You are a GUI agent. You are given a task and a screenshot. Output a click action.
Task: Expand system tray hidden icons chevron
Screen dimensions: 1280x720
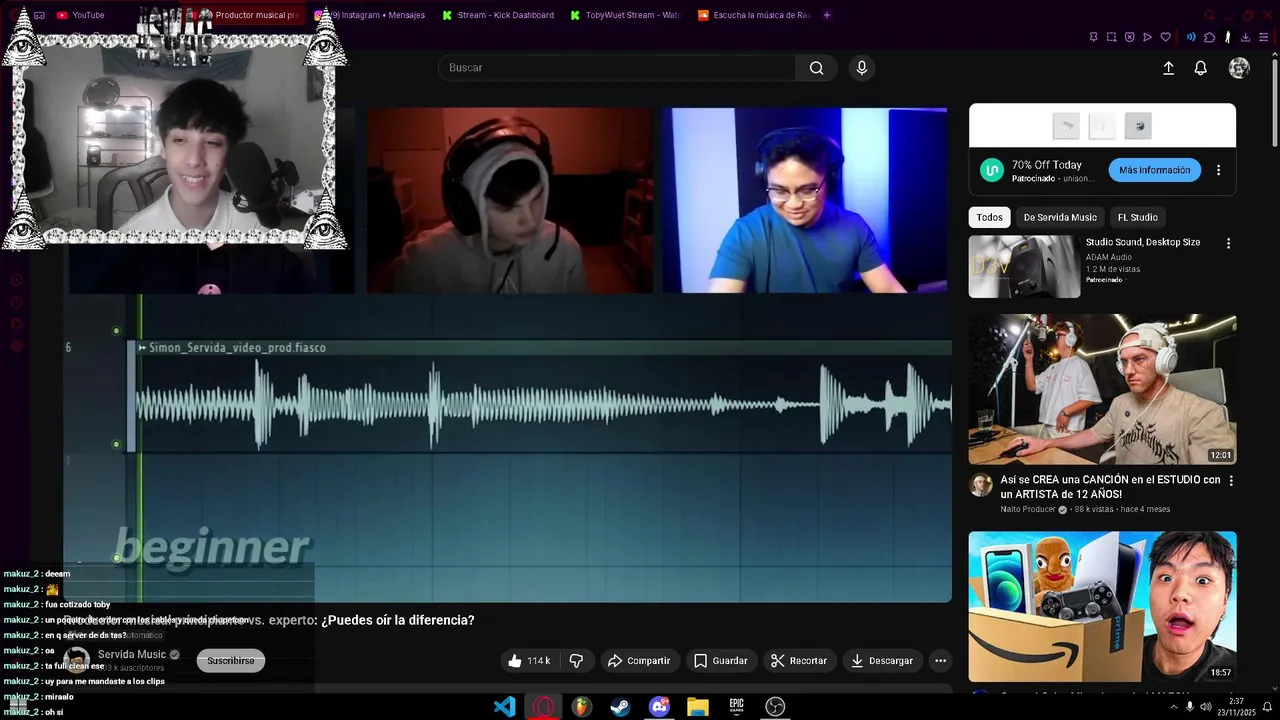[x=1174, y=707]
